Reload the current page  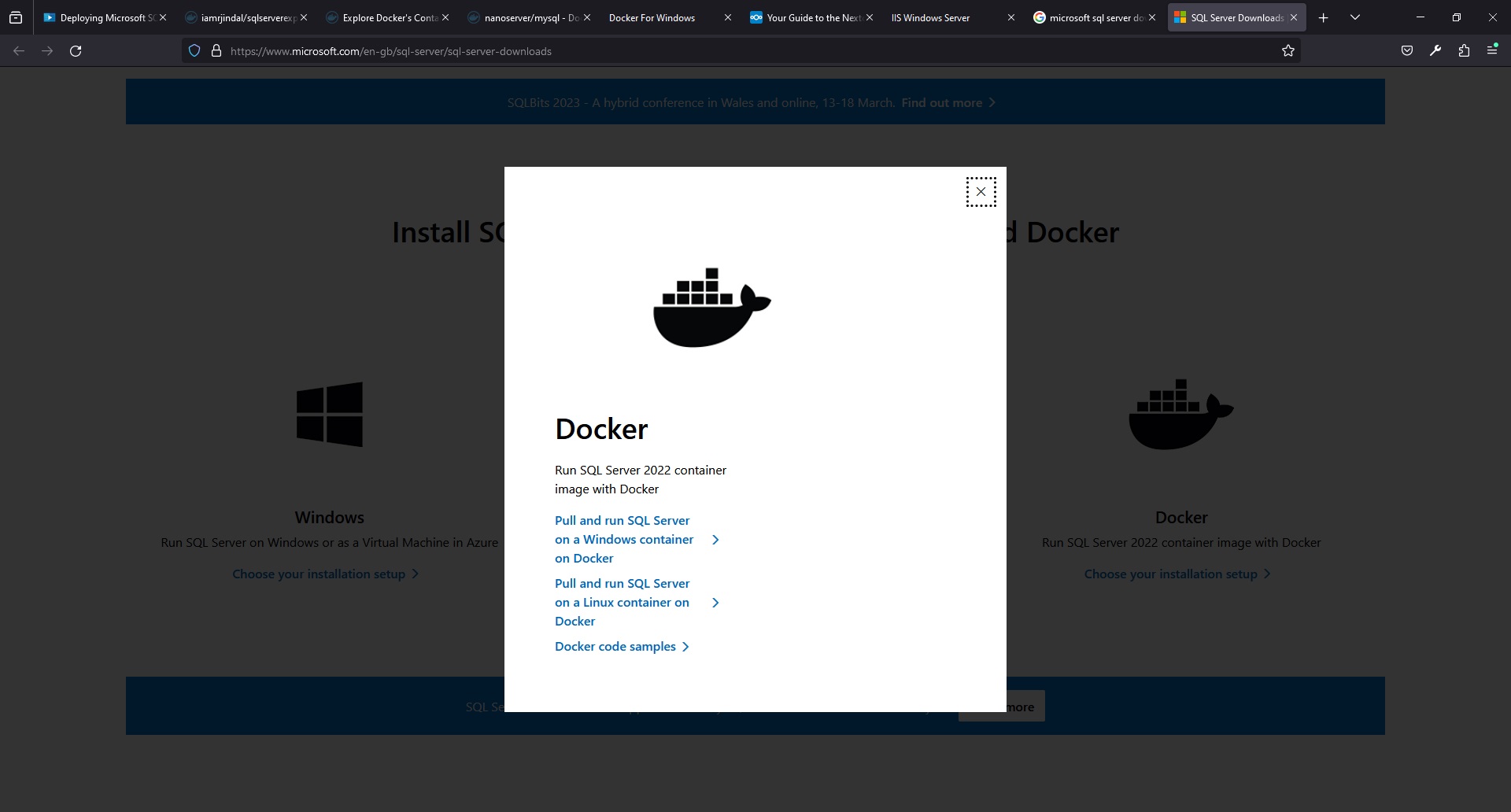[76, 51]
